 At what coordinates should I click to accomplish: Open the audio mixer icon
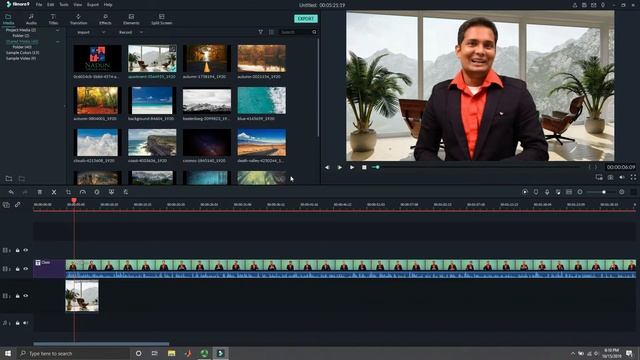pos(558,192)
